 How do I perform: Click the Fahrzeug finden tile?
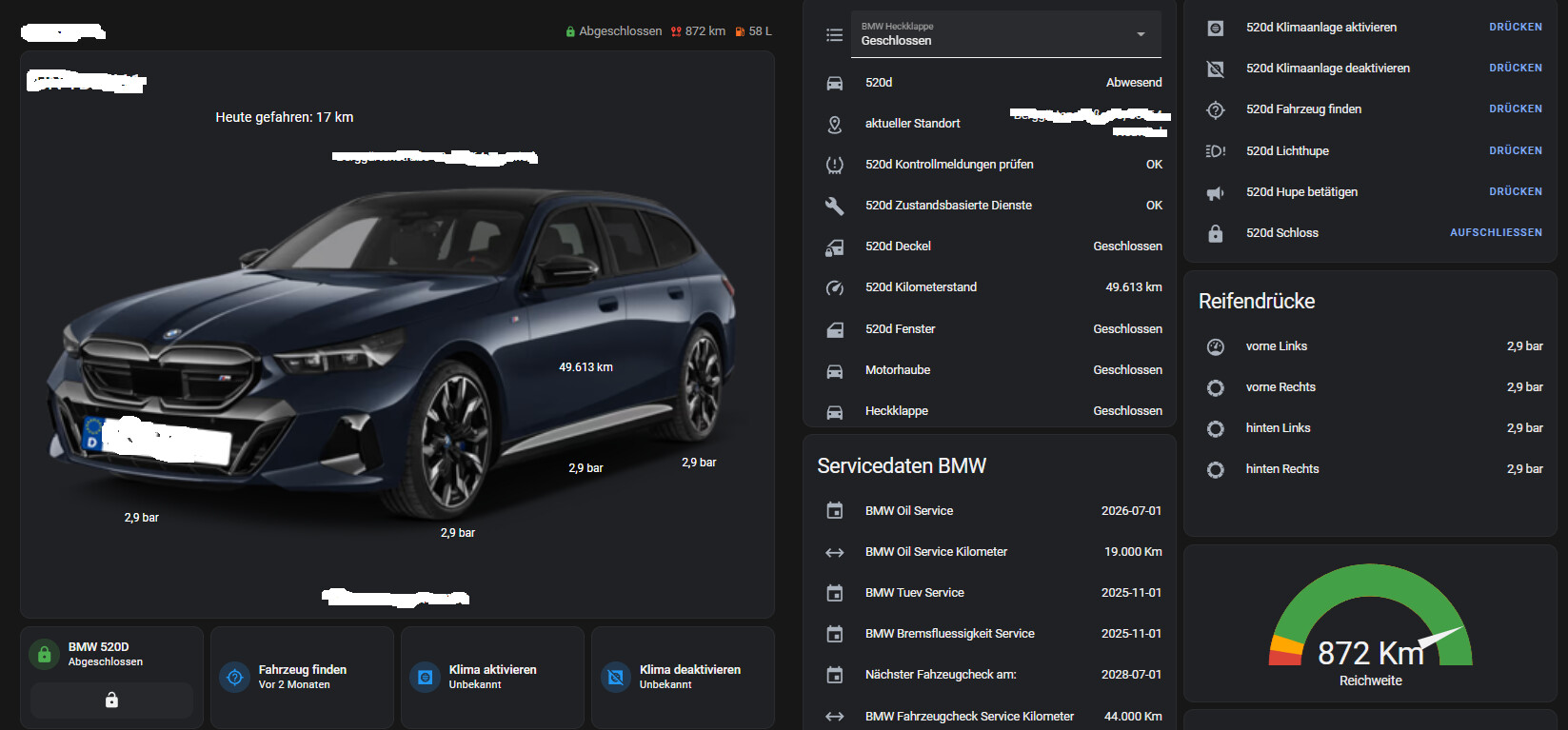click(x=302, y=677)
